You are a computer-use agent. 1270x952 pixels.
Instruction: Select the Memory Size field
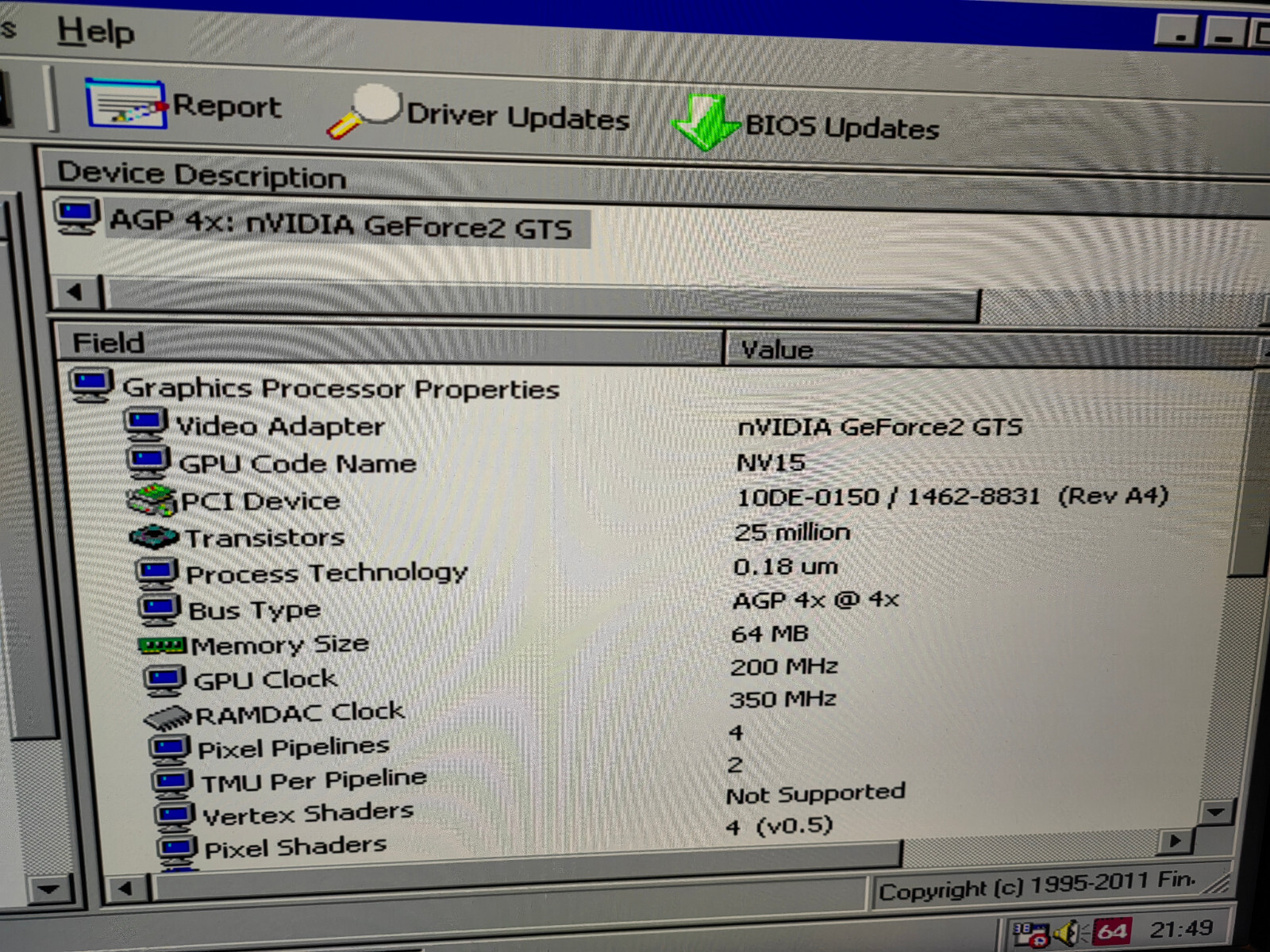(279, 644)
